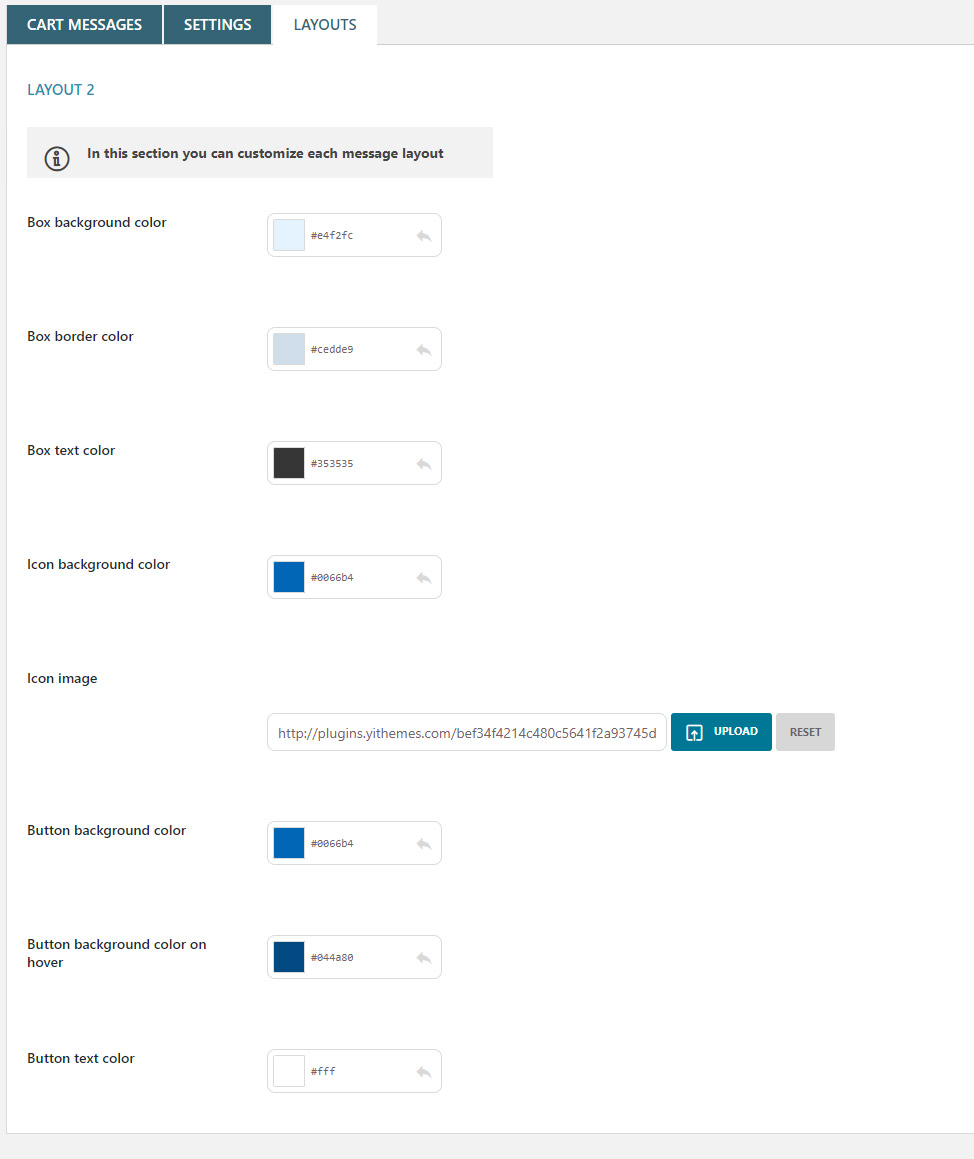
Task: Click reset arrow for Button text color
Action: click(424, 1072)
